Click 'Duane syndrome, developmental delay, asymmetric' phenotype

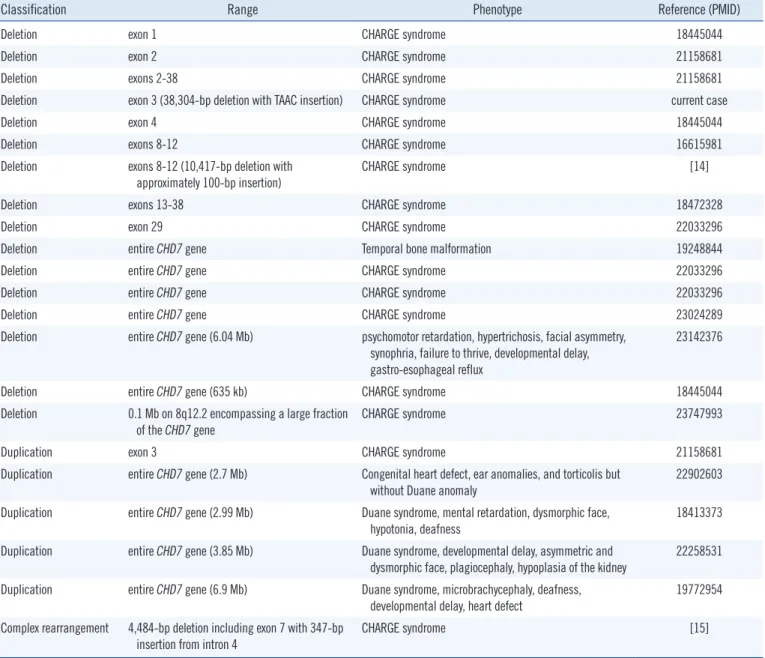coord(494,559)
